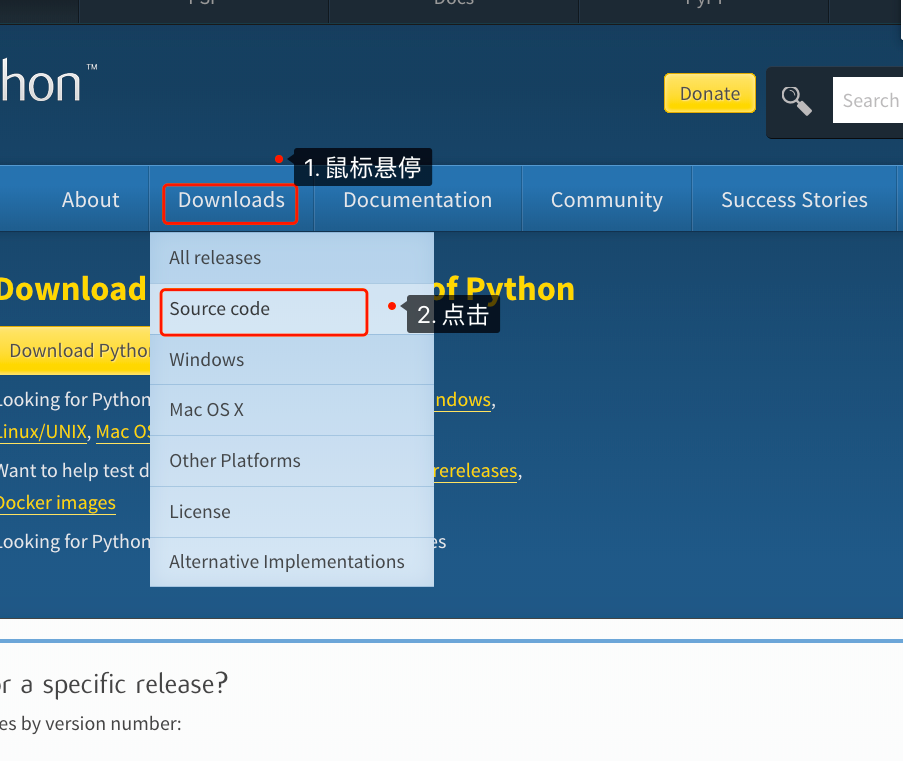Open the Downloads menu
Screen dimensions: 903x761
230,200
